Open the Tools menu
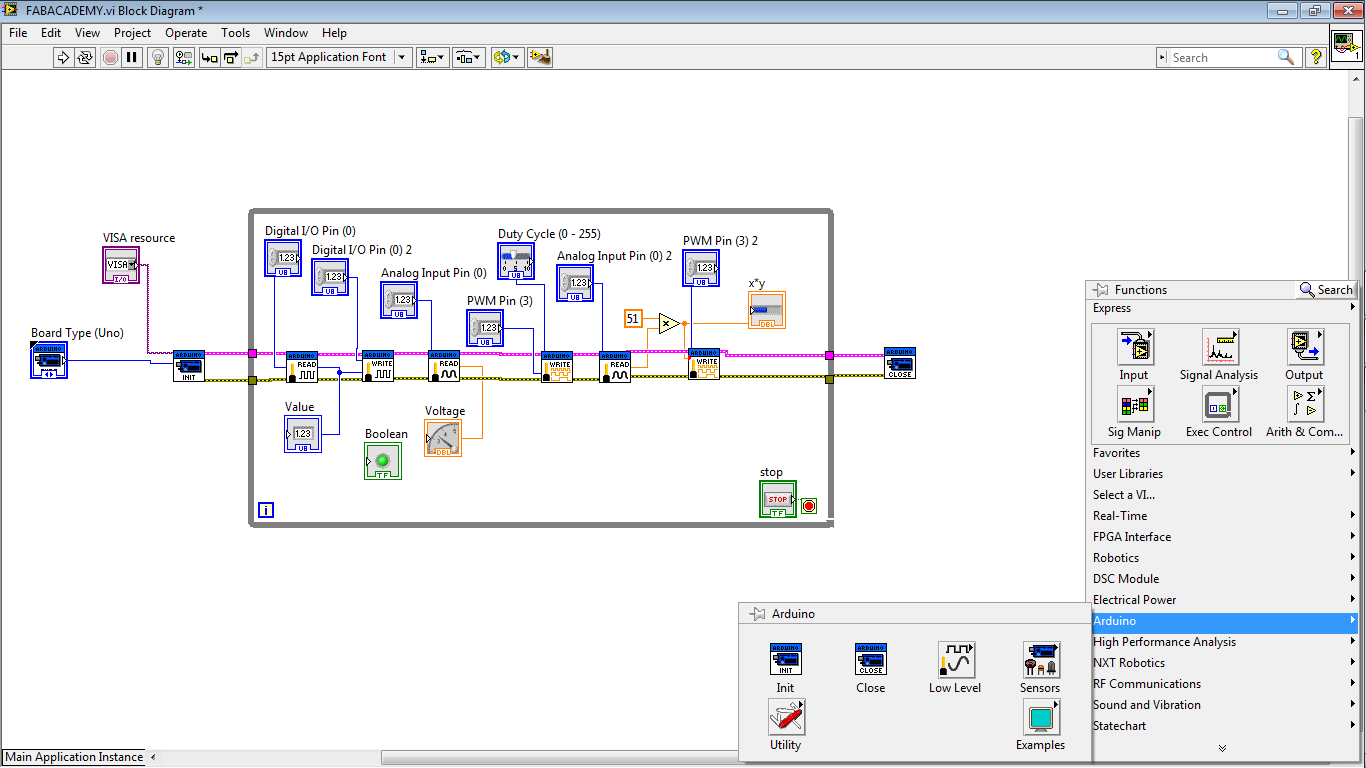The image size is (1366, 768). point(236,33)
